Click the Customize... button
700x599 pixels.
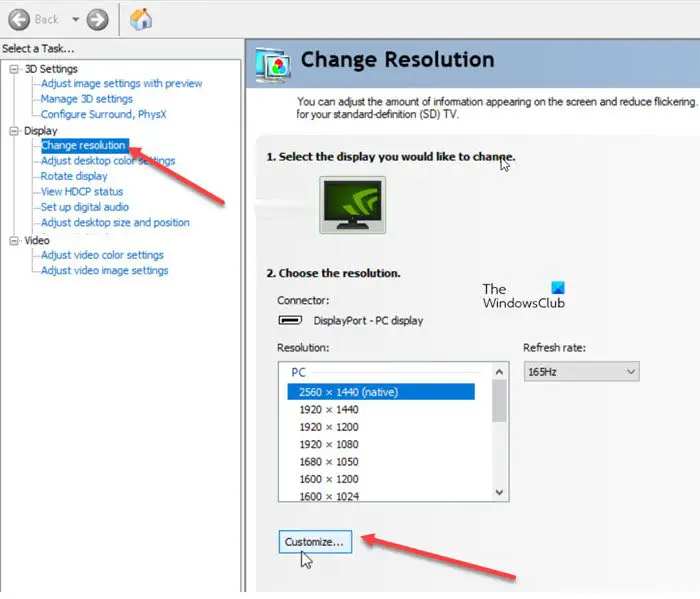pos(315,541)
